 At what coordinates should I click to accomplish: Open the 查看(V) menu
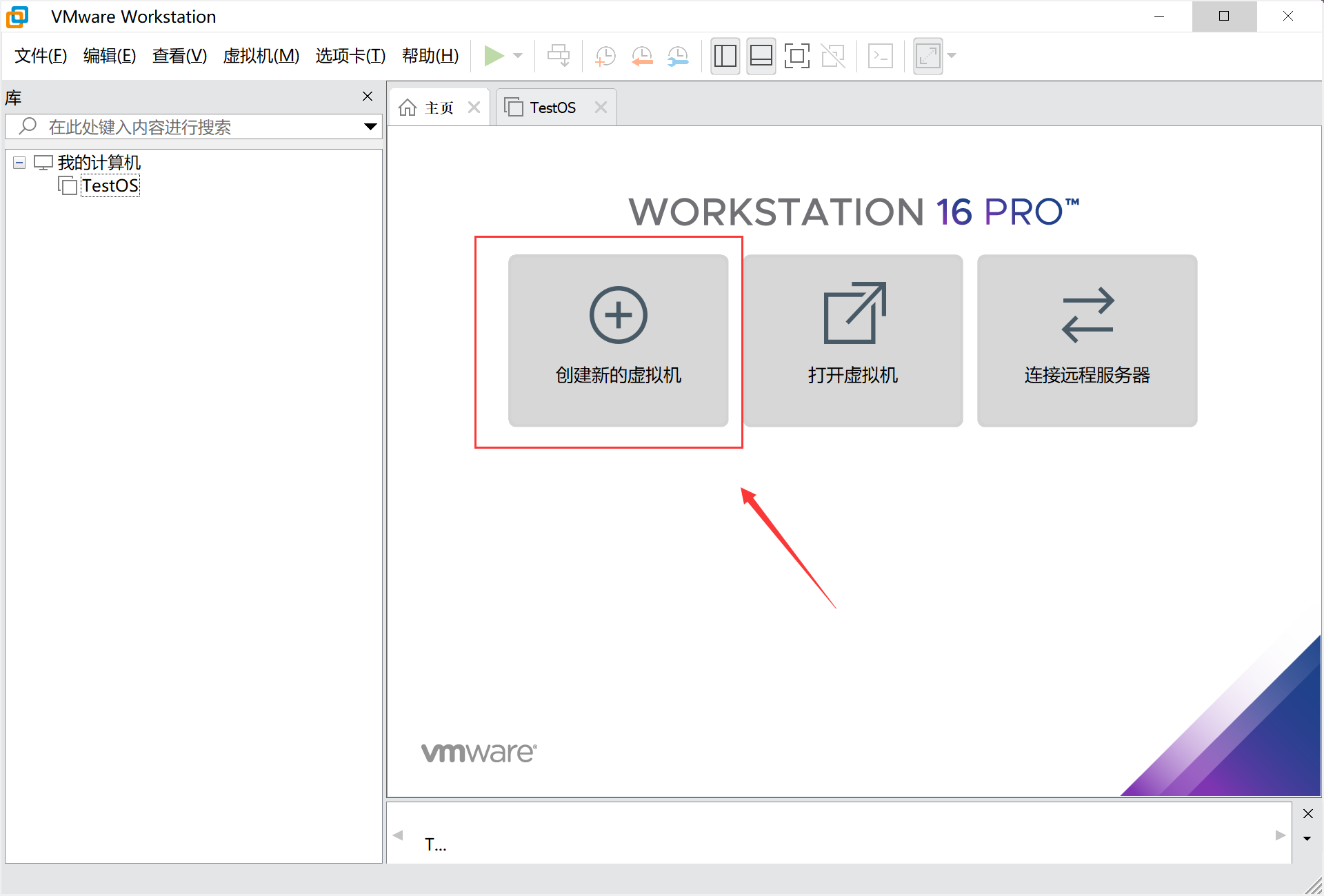pos(180,56)
